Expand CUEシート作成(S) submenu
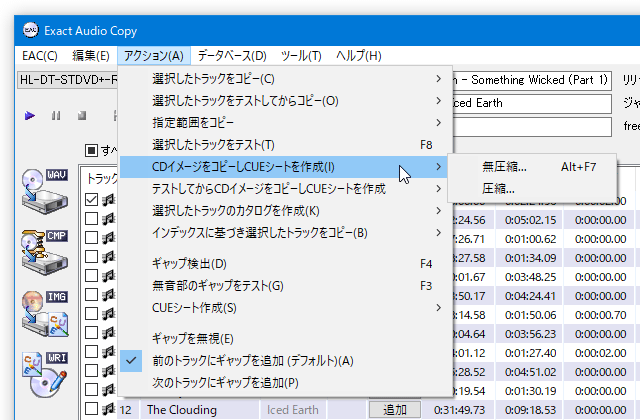This screenshot has height=420, width=640. coord(286,308)
